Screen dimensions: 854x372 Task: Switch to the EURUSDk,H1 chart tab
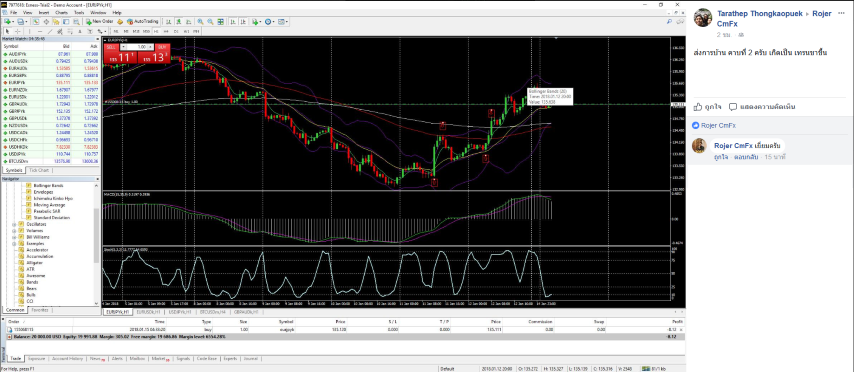149,312
